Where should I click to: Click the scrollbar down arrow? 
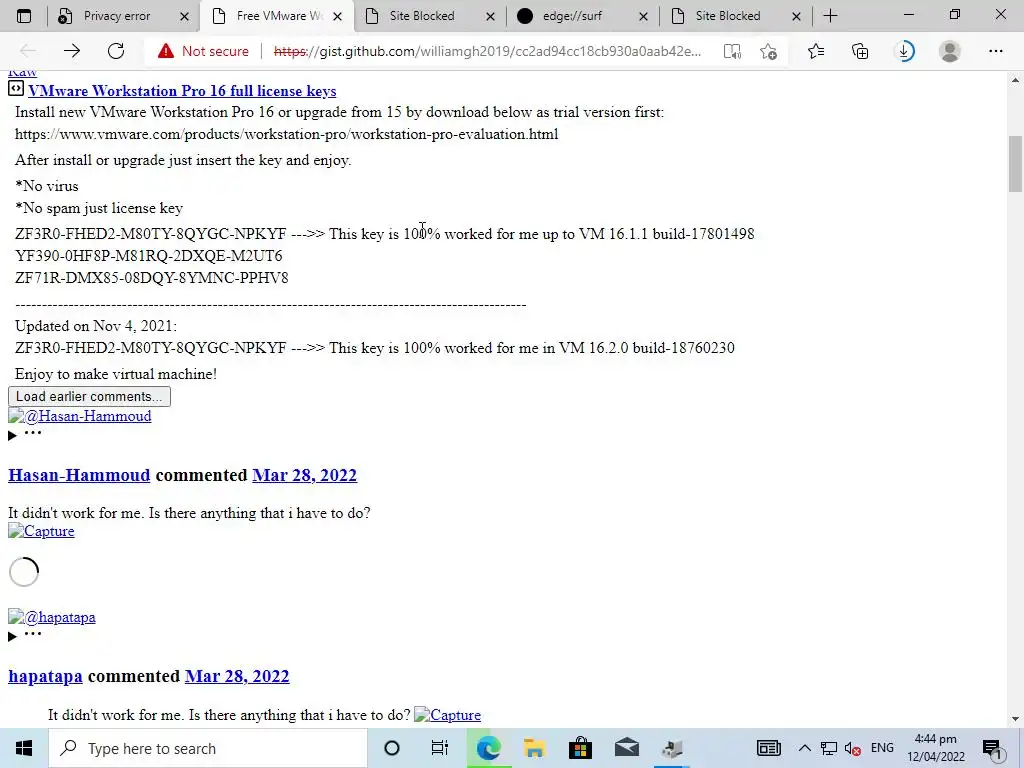tap(1015, 719)
